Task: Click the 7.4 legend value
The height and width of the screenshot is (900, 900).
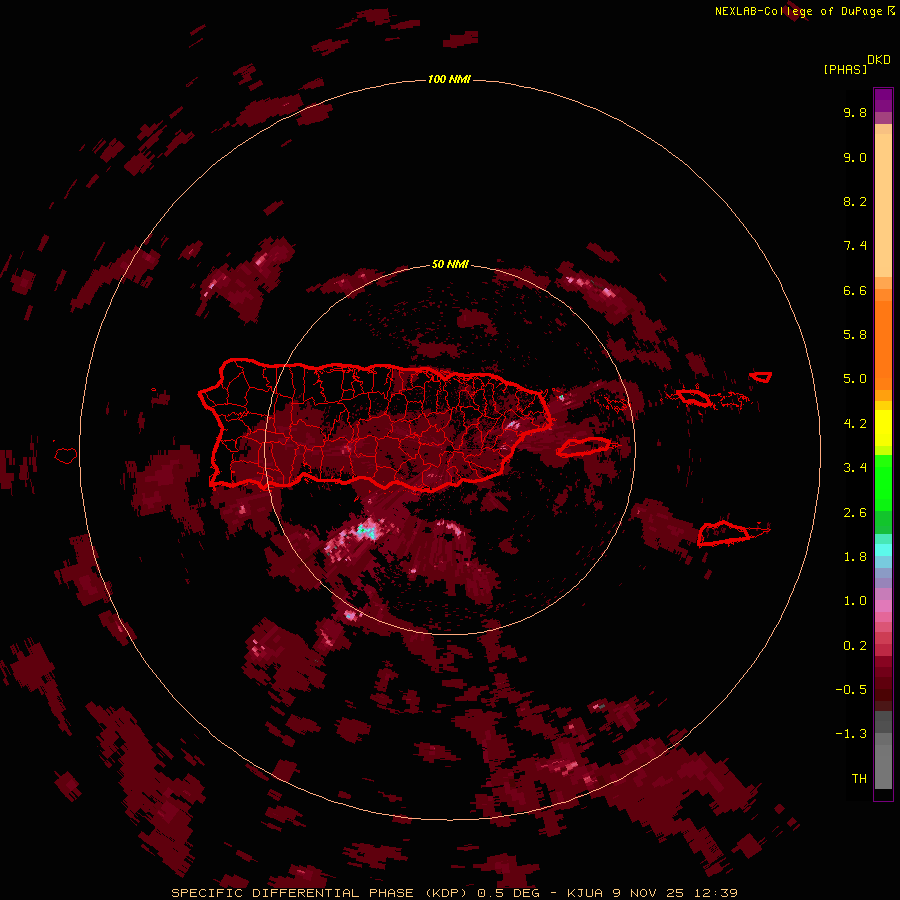Action: 855,246
